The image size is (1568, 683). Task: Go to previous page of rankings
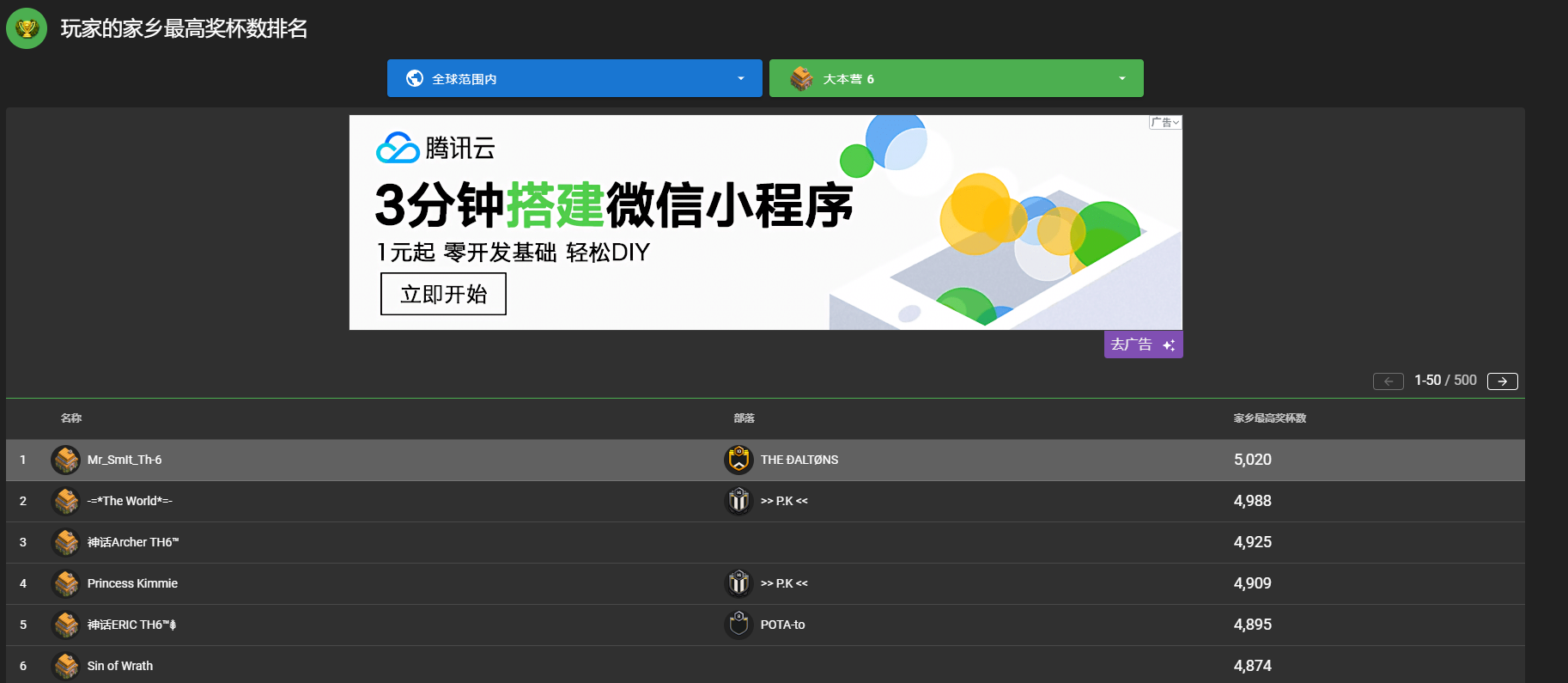coord(1389,381)
